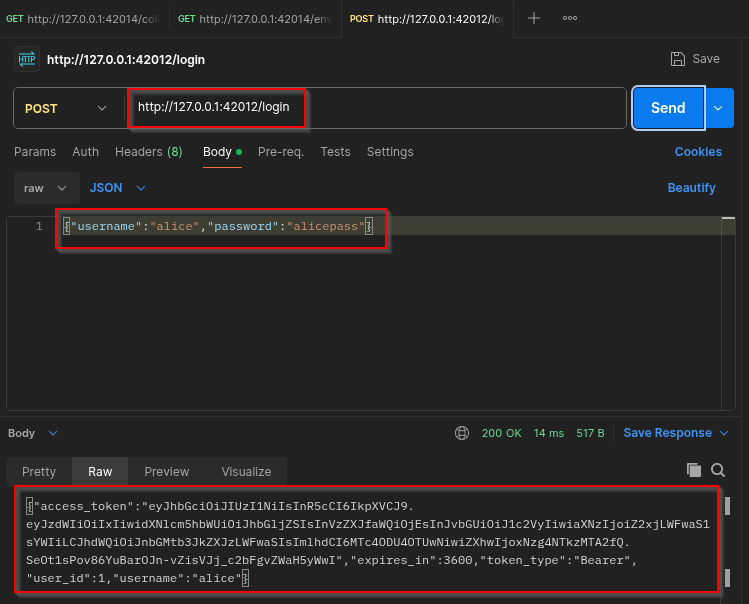Select the POST login request tab
749x604 pixels.
[427, 19]
